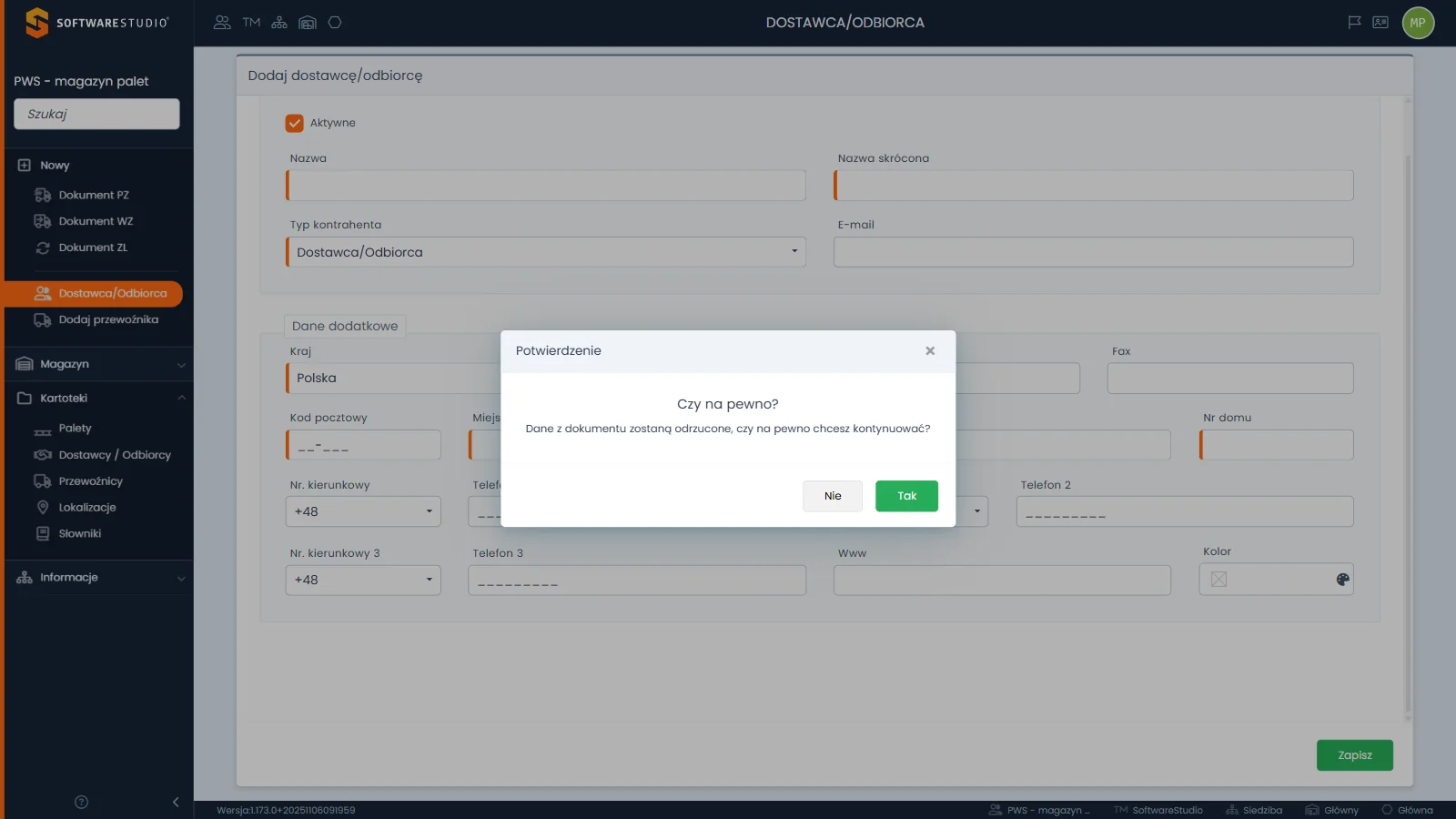Open Dokument PZ from sidebar
The width and height of the screenshot is (1456, 819).
pyautogui.click(x=93, y=195)
